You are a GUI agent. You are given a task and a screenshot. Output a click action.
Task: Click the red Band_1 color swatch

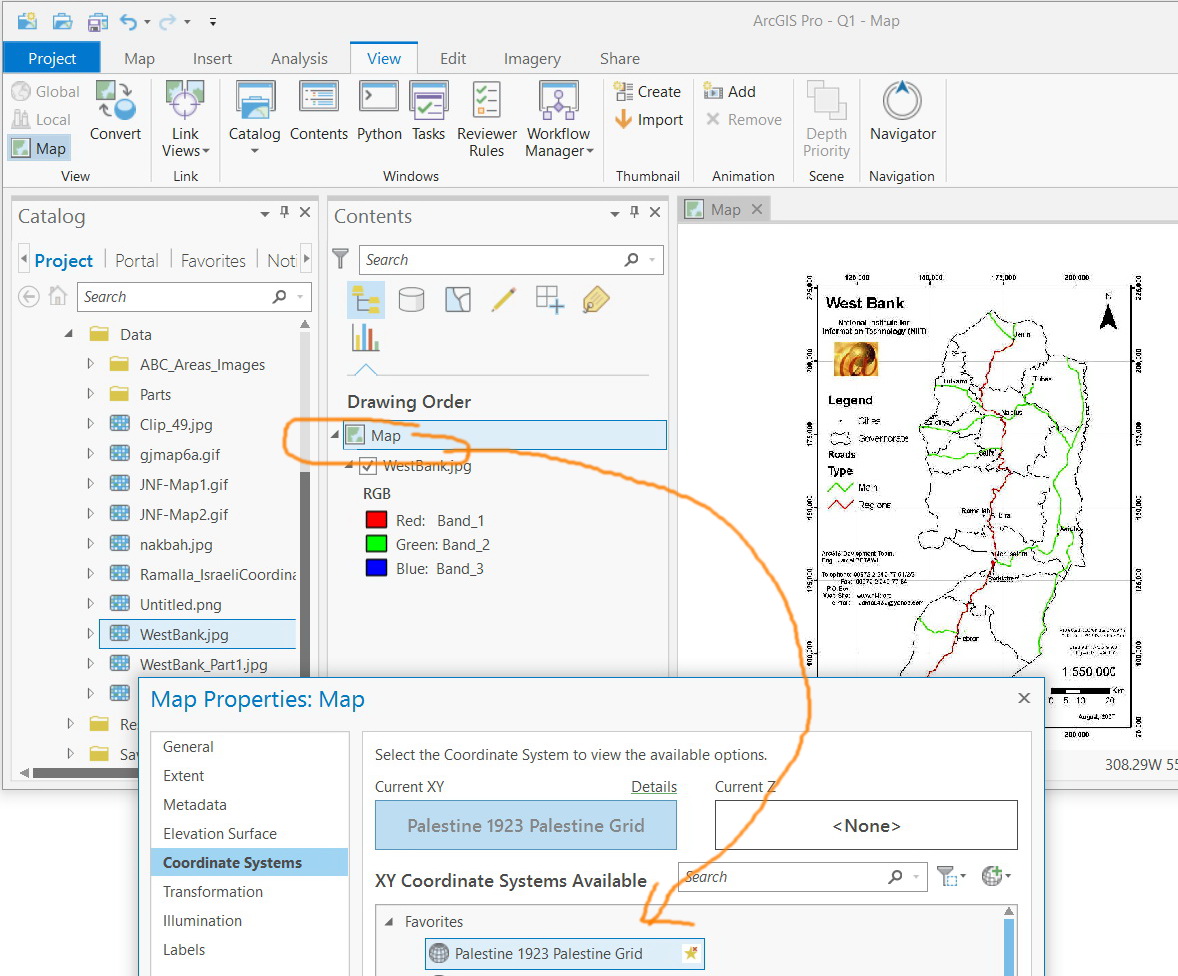coord(376,521)
